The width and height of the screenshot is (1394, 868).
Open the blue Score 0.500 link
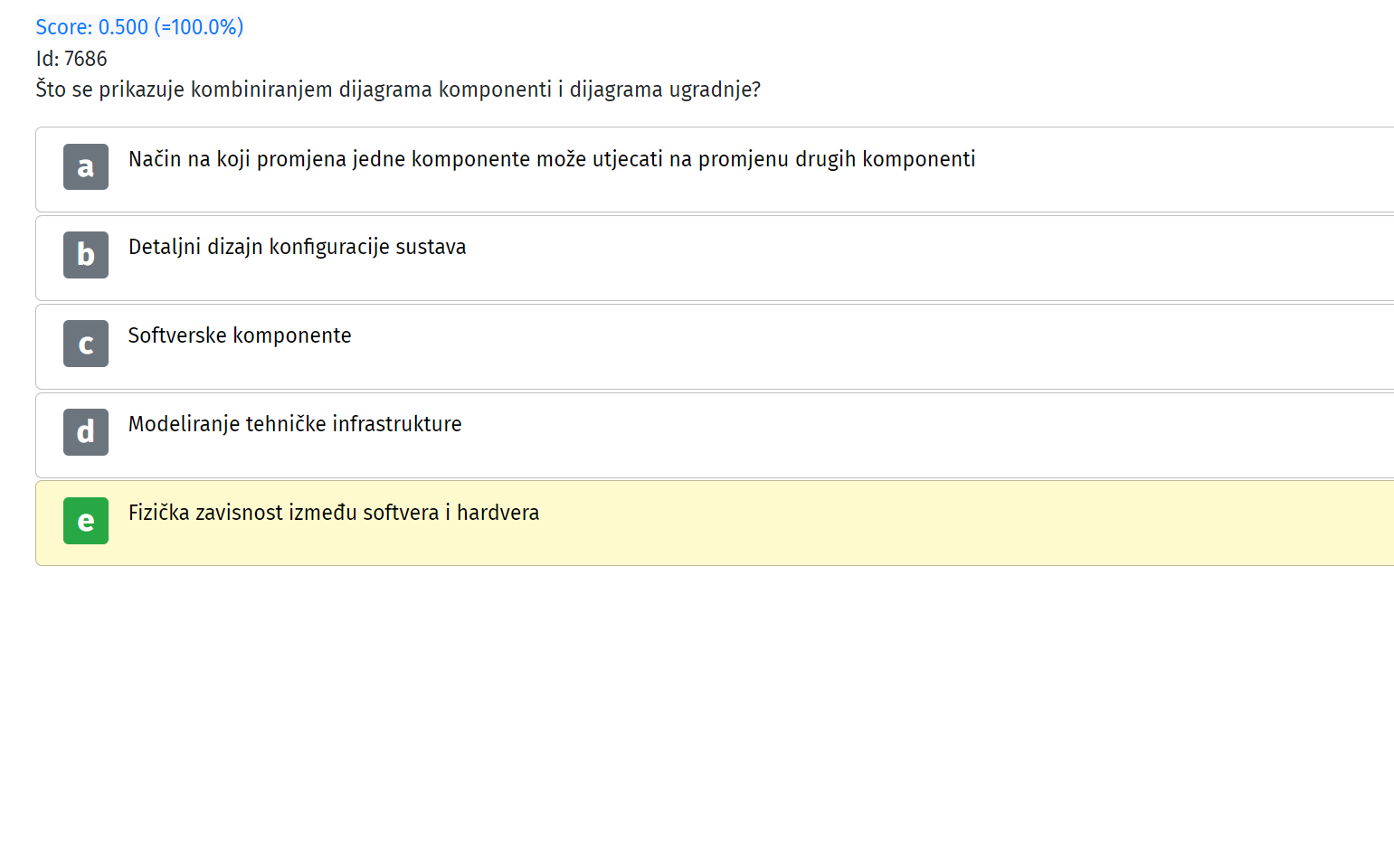tap(139, 27)
